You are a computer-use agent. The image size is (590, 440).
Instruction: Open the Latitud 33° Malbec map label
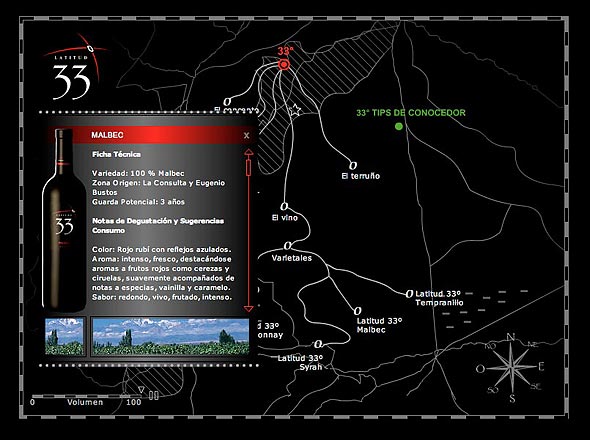pos(379,326)
